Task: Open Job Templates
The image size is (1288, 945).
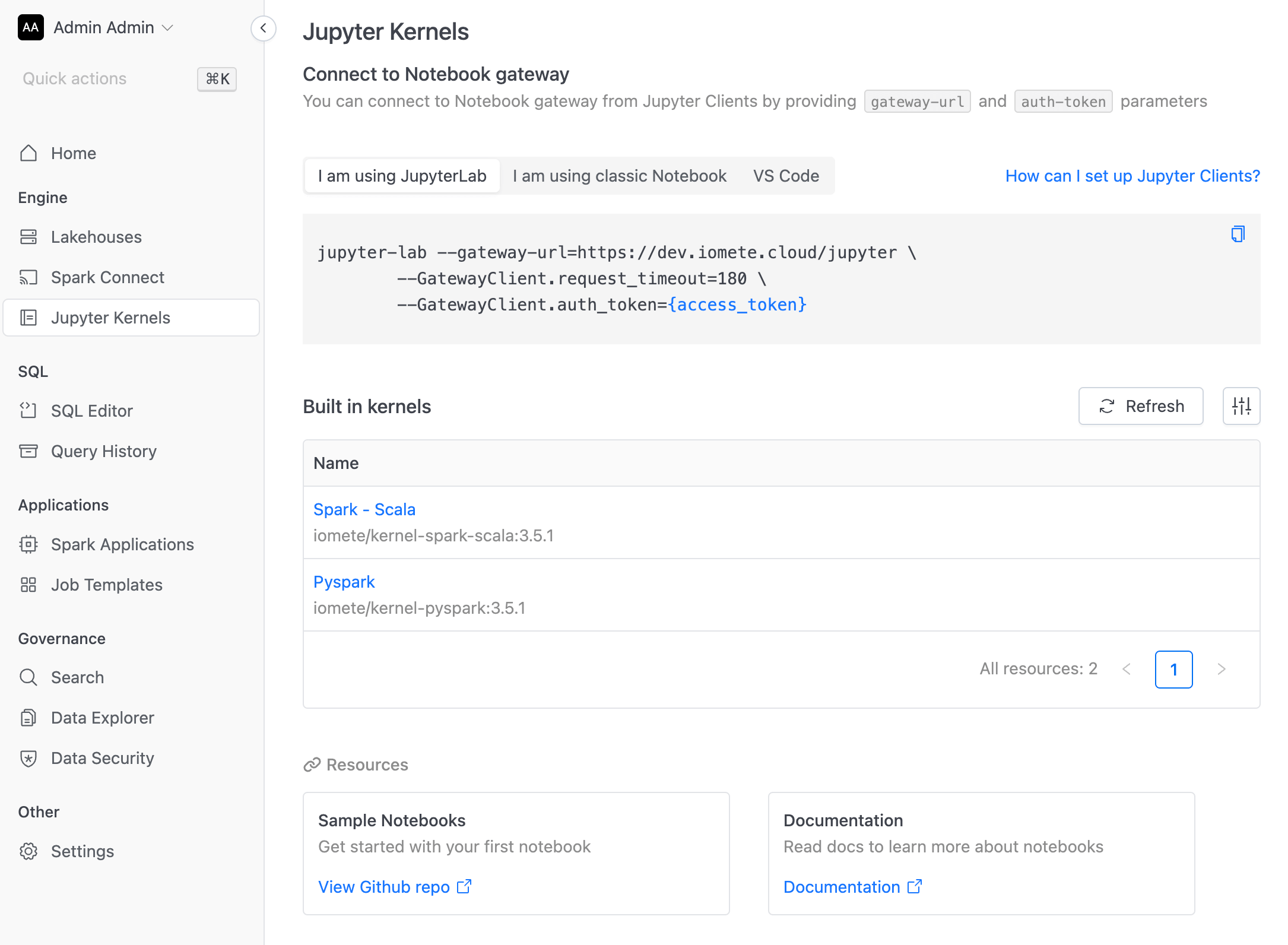Action: click(x=107, y=585)
